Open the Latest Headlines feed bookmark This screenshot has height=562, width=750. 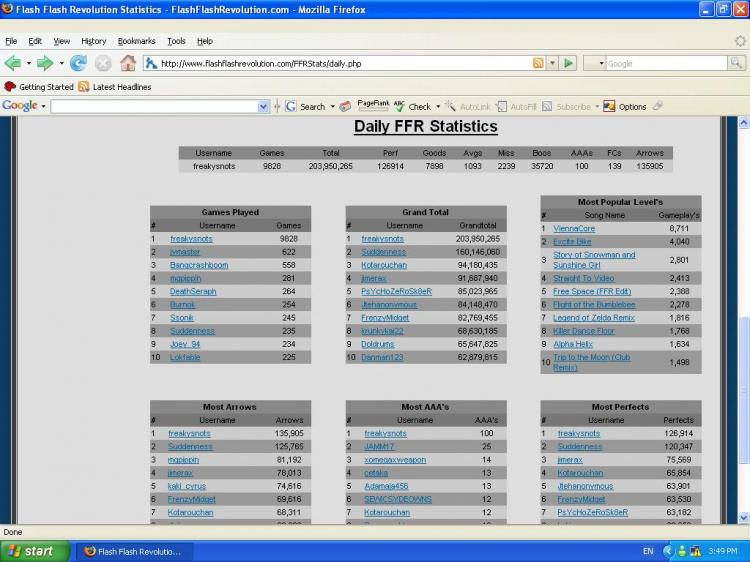(115, 87)
